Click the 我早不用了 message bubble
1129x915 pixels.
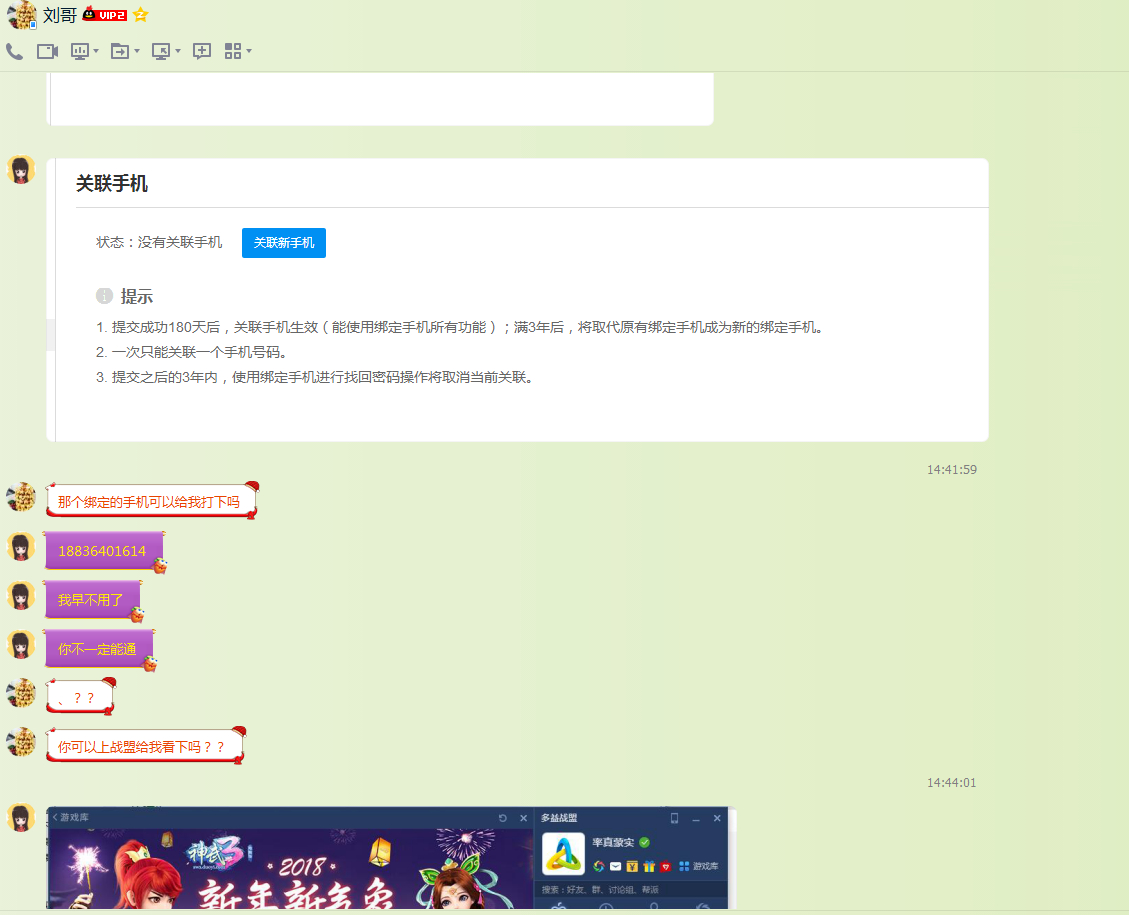92,600
